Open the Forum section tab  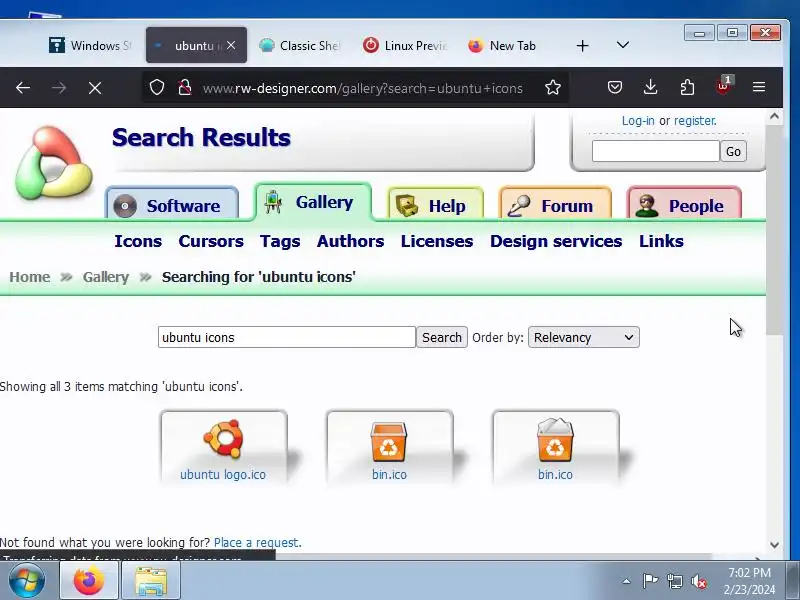[x=555, y=205]
